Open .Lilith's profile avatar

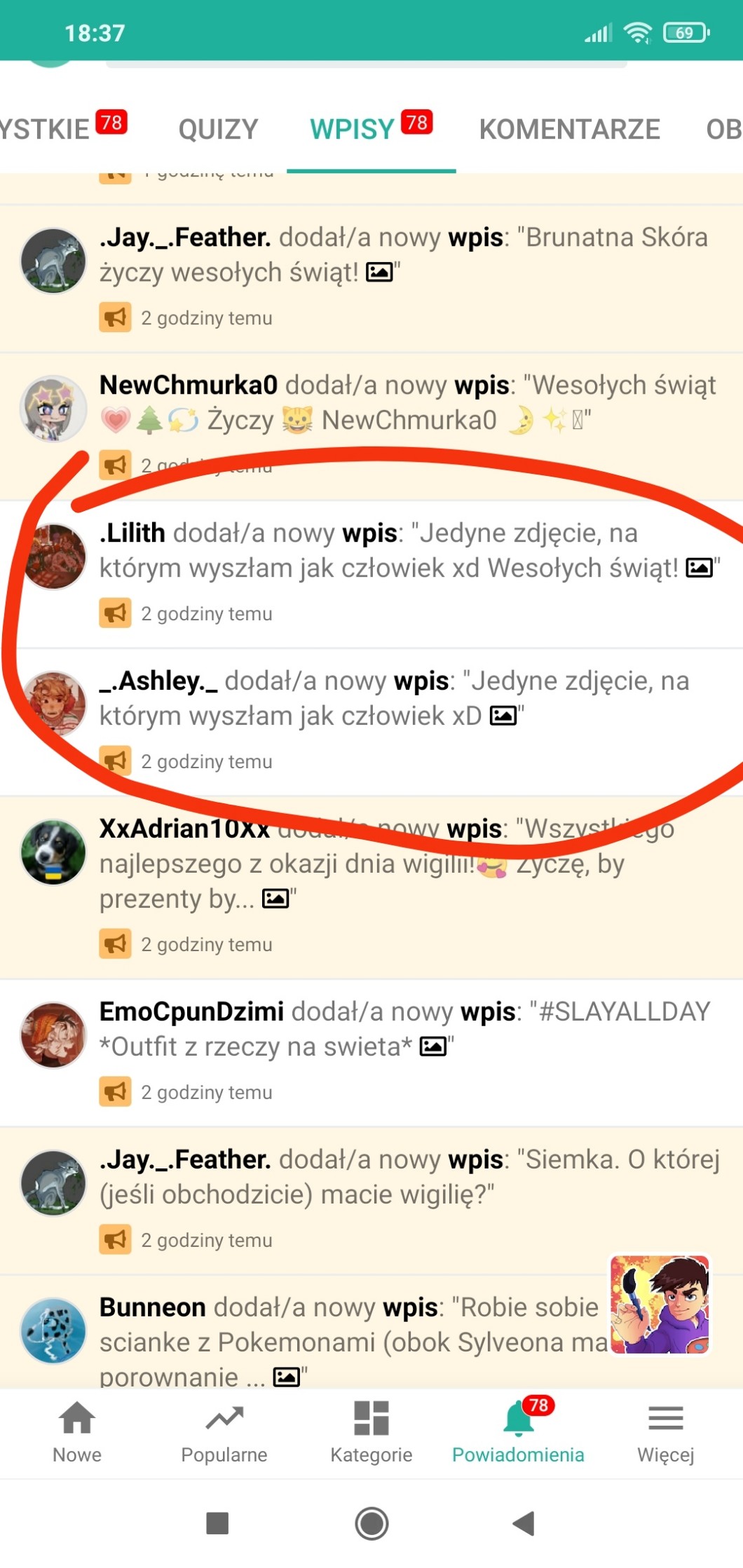(53, 557)
